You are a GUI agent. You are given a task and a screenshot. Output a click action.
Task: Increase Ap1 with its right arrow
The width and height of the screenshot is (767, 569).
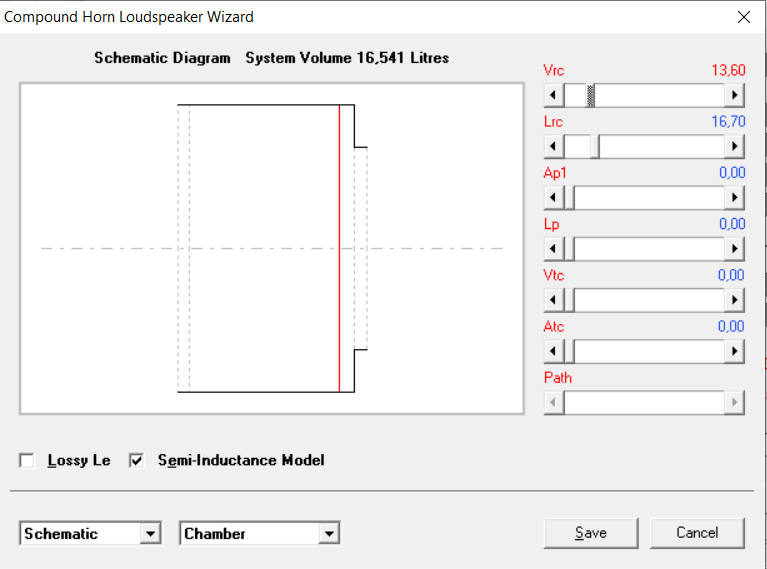(x=734, y=198)
